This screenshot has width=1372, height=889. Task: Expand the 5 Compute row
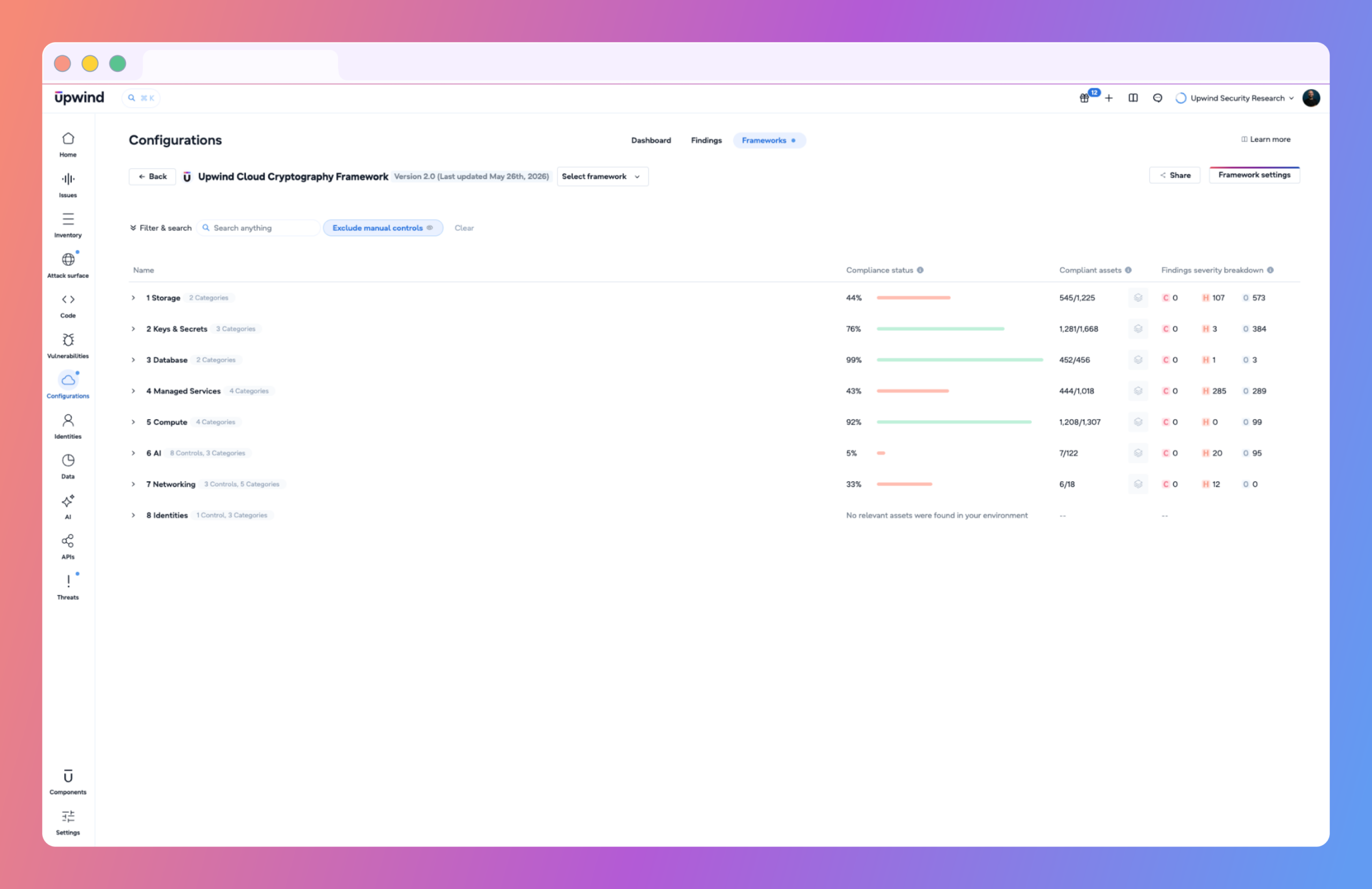coord(133,423)
